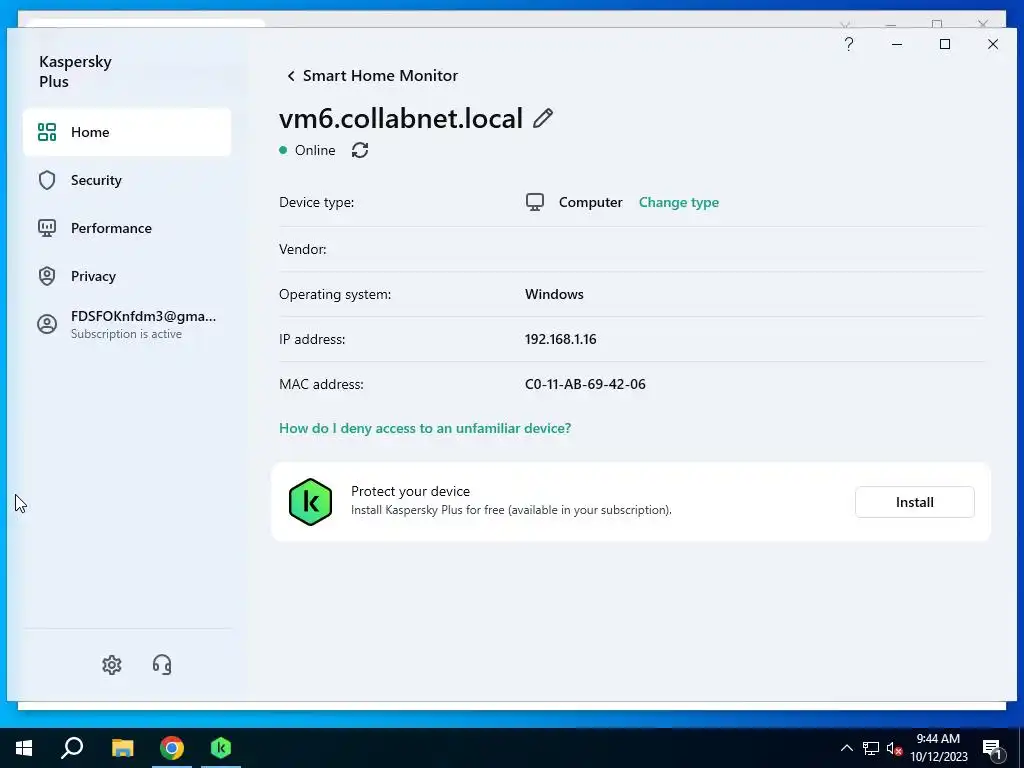Screen dimensions: 1024x768
Task: Click the muted volume tray icon
Action: tap(894, 748)
